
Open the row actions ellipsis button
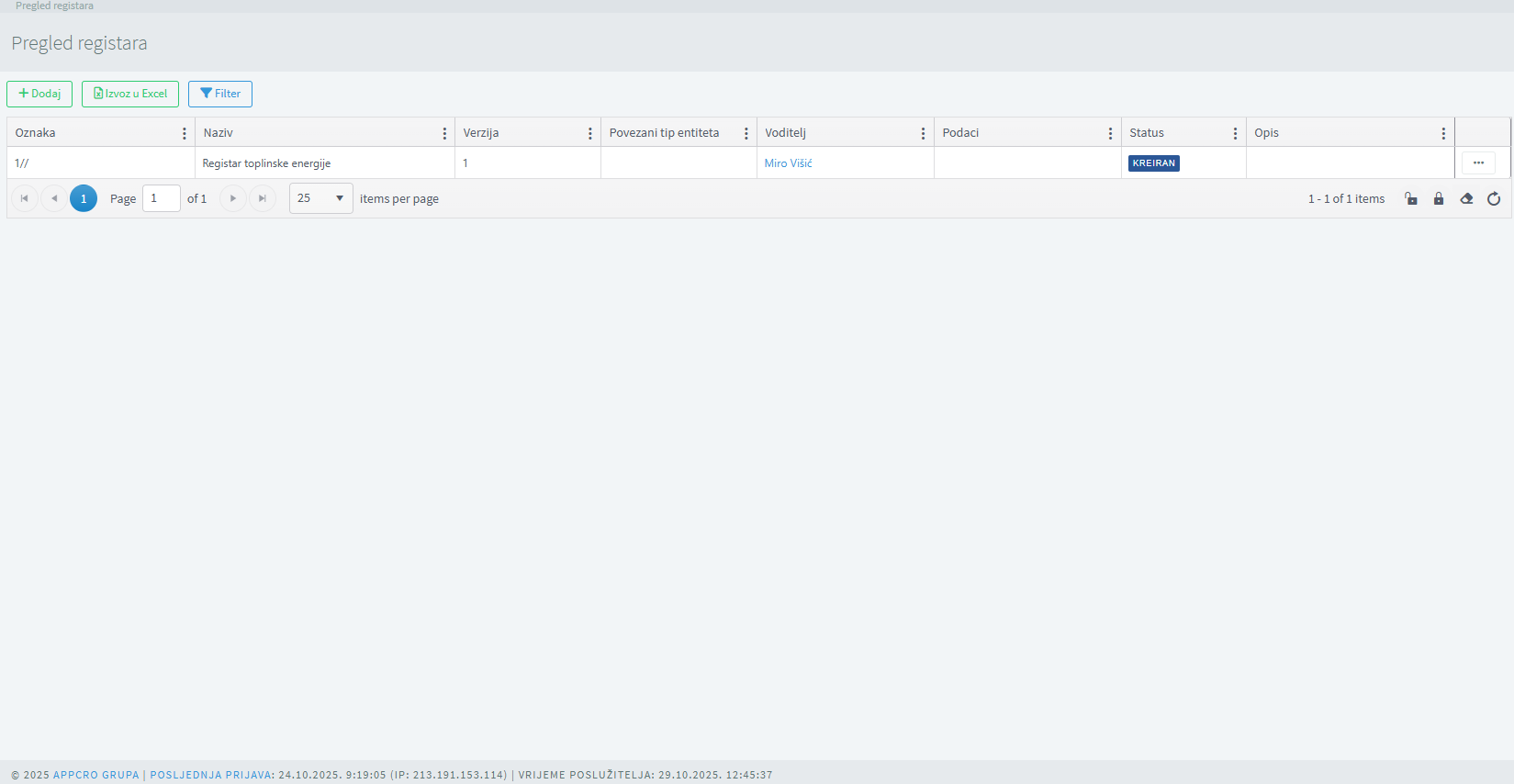pos(1478,163)
